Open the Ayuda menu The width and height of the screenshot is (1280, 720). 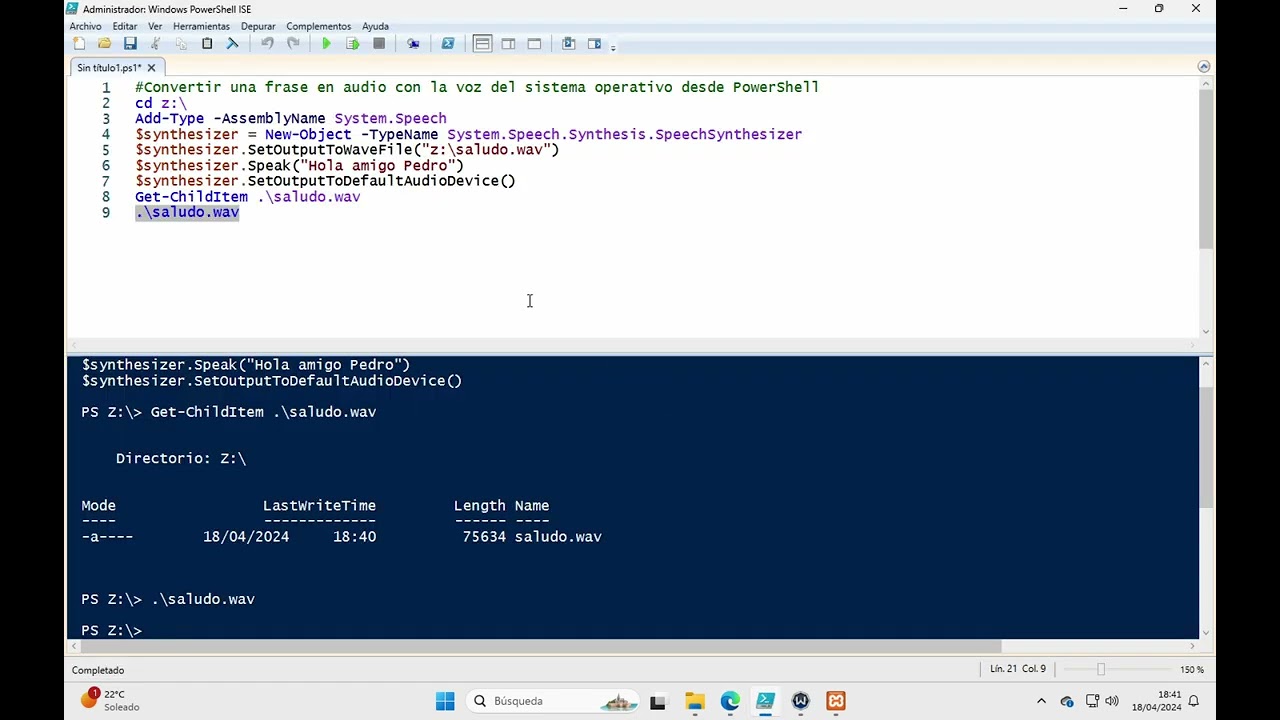[375, 26]
